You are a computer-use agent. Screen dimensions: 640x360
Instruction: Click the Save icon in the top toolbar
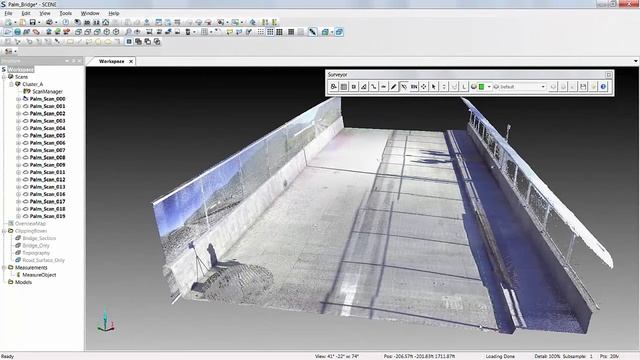click(32, 22)
